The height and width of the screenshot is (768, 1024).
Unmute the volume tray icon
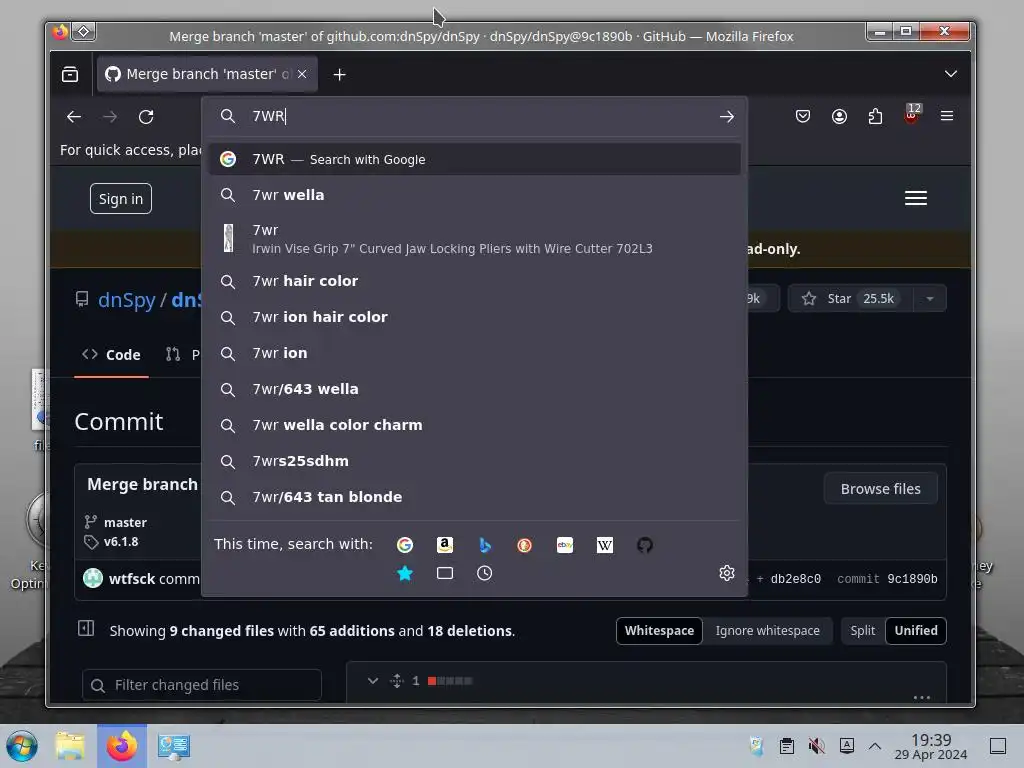pos(816,746)
